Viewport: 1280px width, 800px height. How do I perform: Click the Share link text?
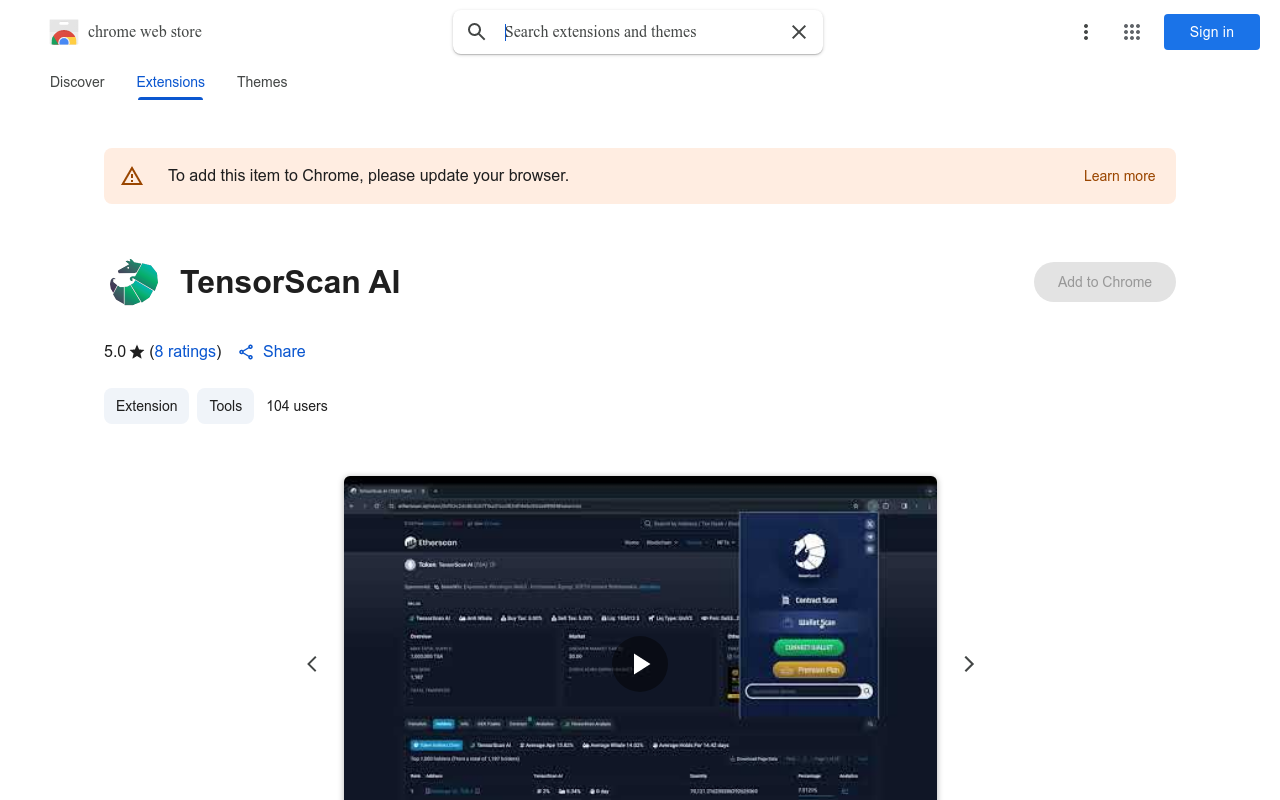[x=284, y=352]
